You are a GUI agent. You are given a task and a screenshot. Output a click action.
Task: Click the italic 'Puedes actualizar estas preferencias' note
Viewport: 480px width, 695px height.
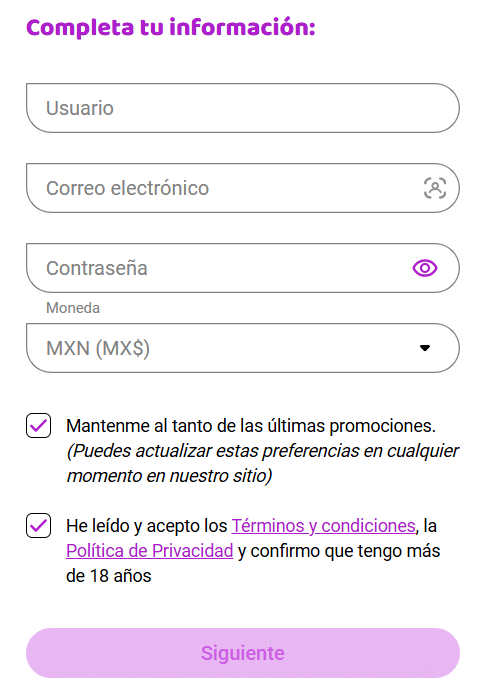262,451
